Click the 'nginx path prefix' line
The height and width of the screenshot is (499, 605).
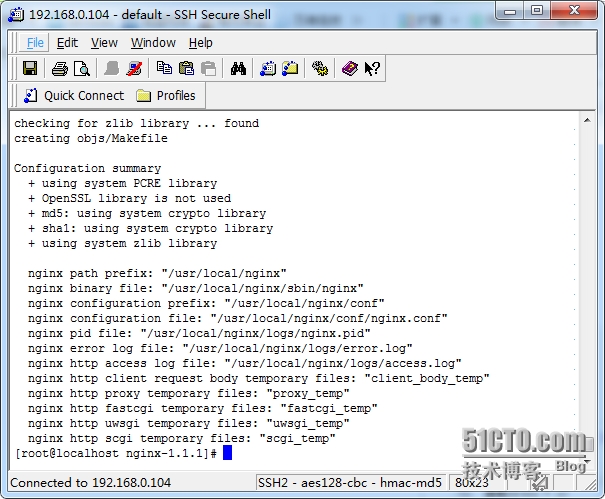pos(157,273)
